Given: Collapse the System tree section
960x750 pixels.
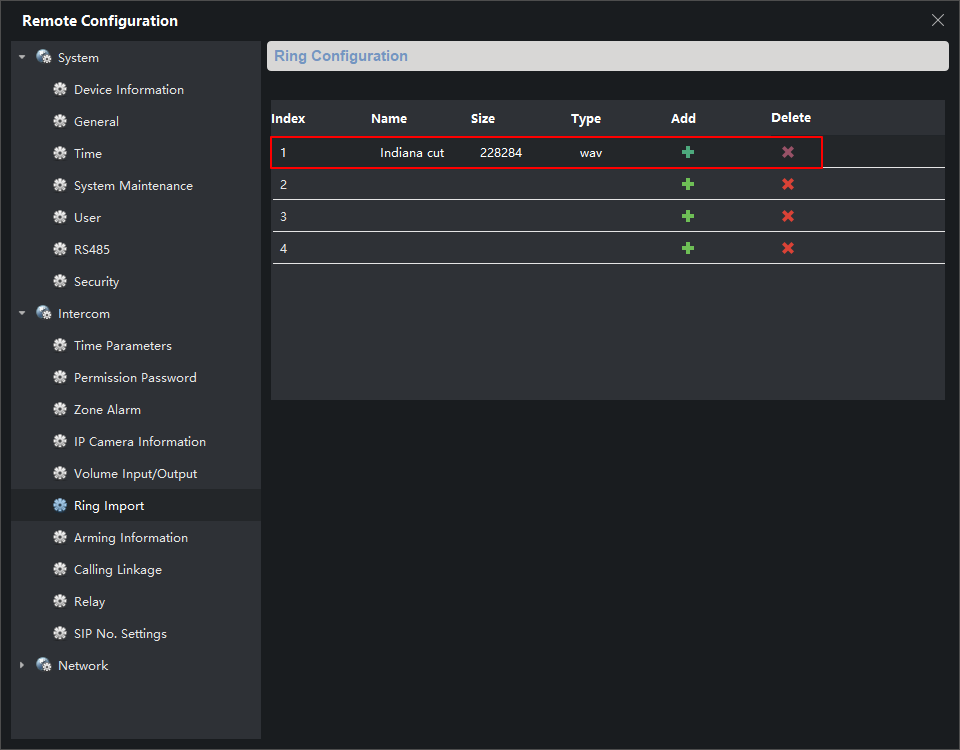Looking at the screenshot, I should coord(22,57).
